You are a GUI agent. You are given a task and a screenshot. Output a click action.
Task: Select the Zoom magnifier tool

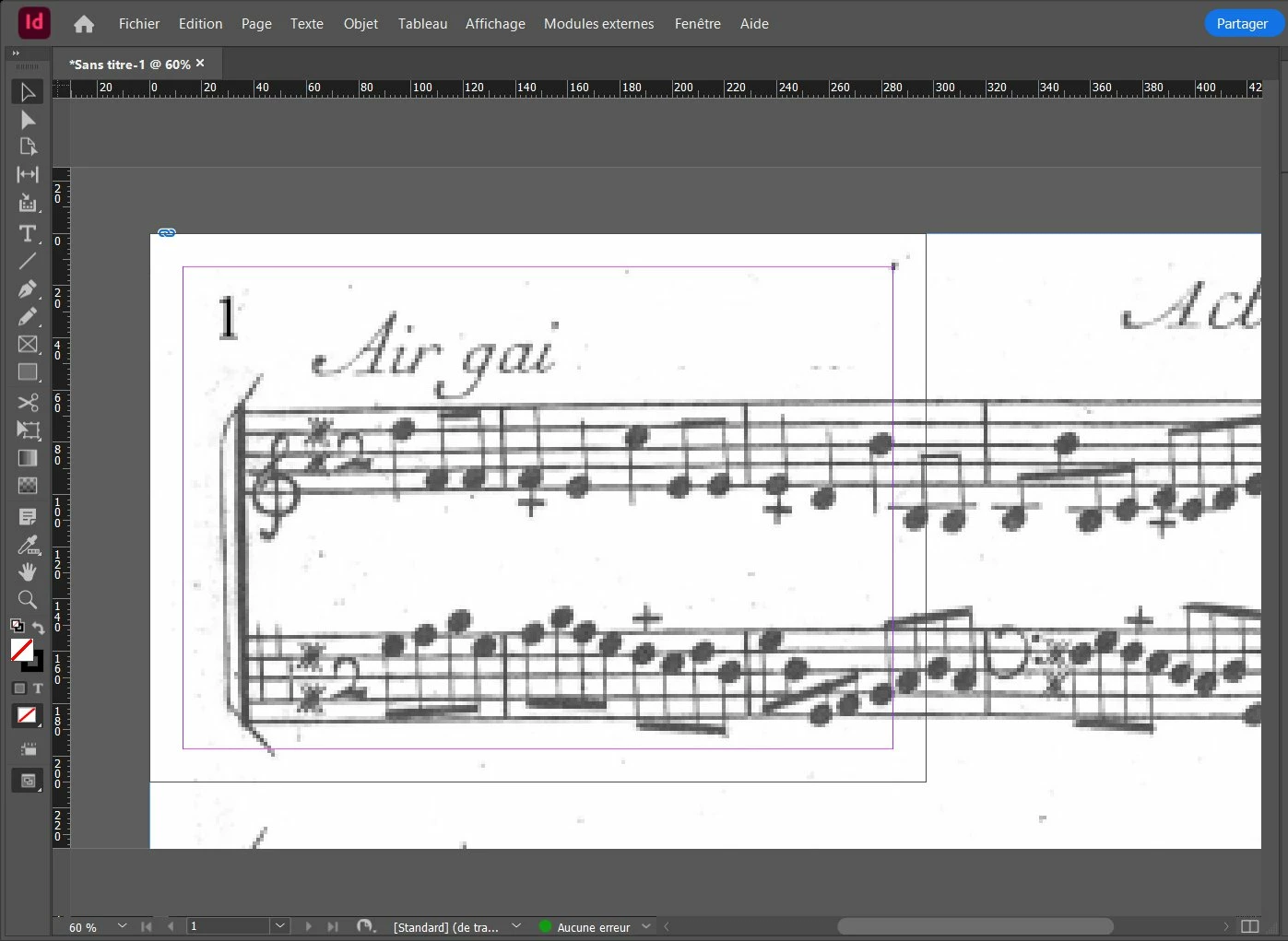click(x=28, y=600)
